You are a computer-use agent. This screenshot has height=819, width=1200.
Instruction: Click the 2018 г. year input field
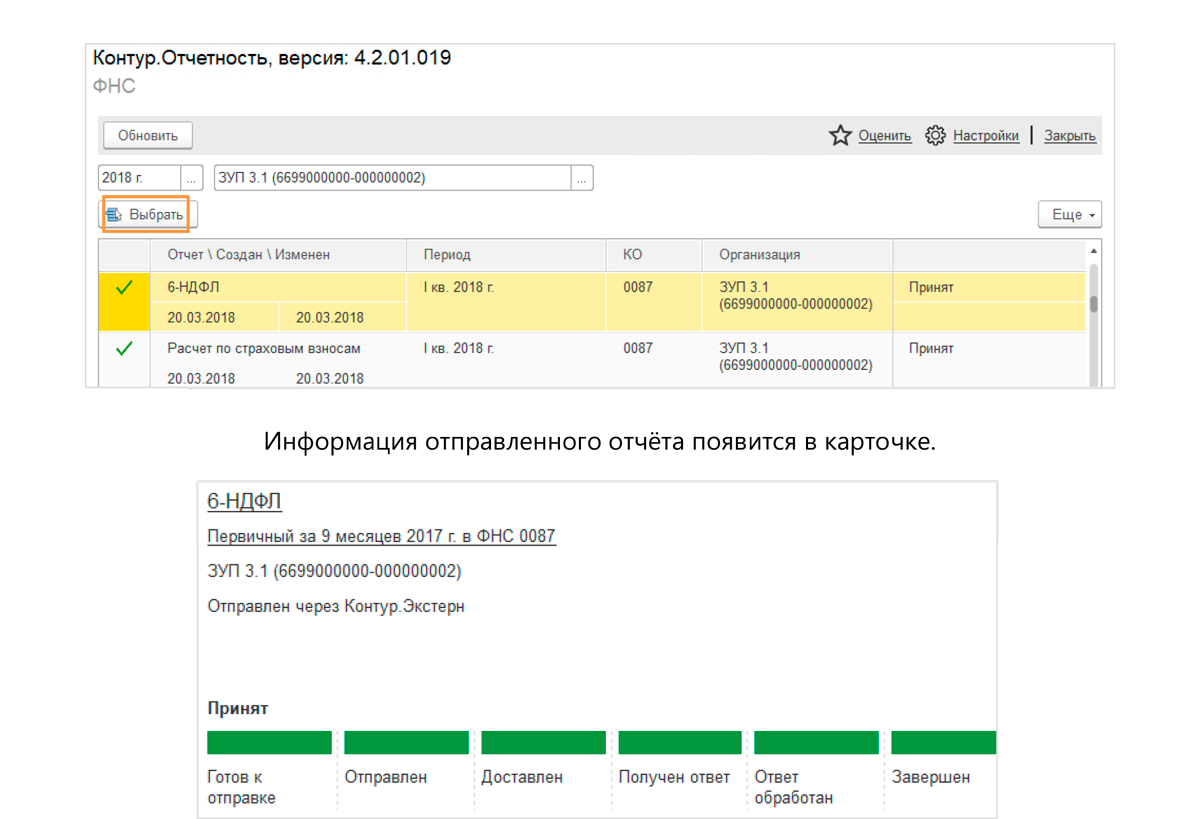coord(139,178)
